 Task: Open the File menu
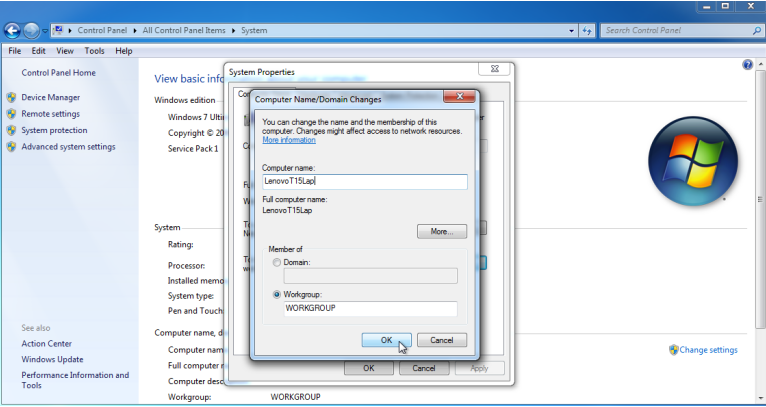tap(15, 50)
